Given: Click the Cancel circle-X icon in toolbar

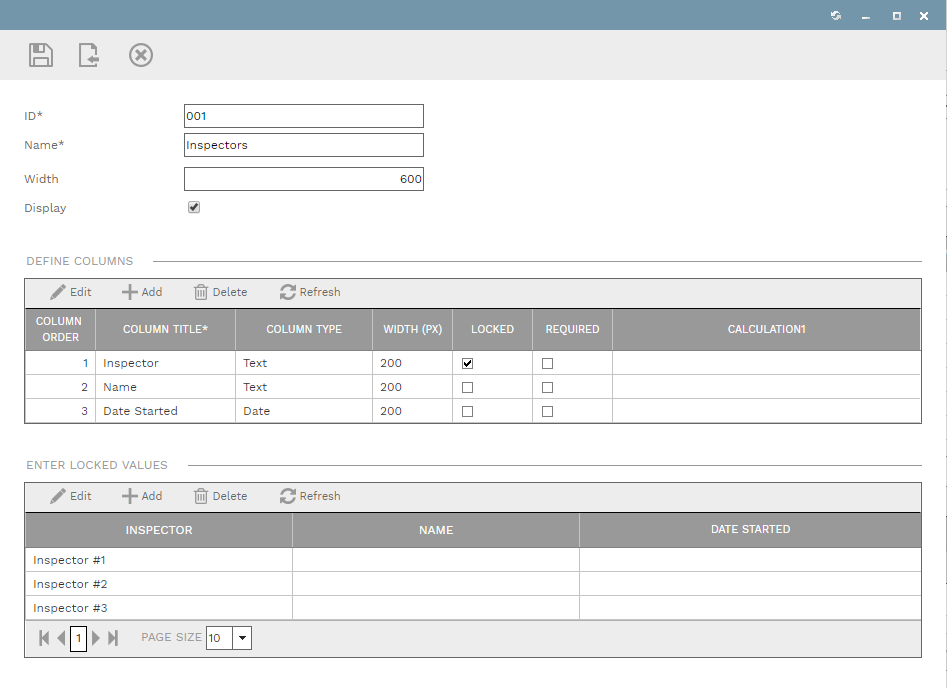Looking at the screenshot, I should tap(141, 55).
